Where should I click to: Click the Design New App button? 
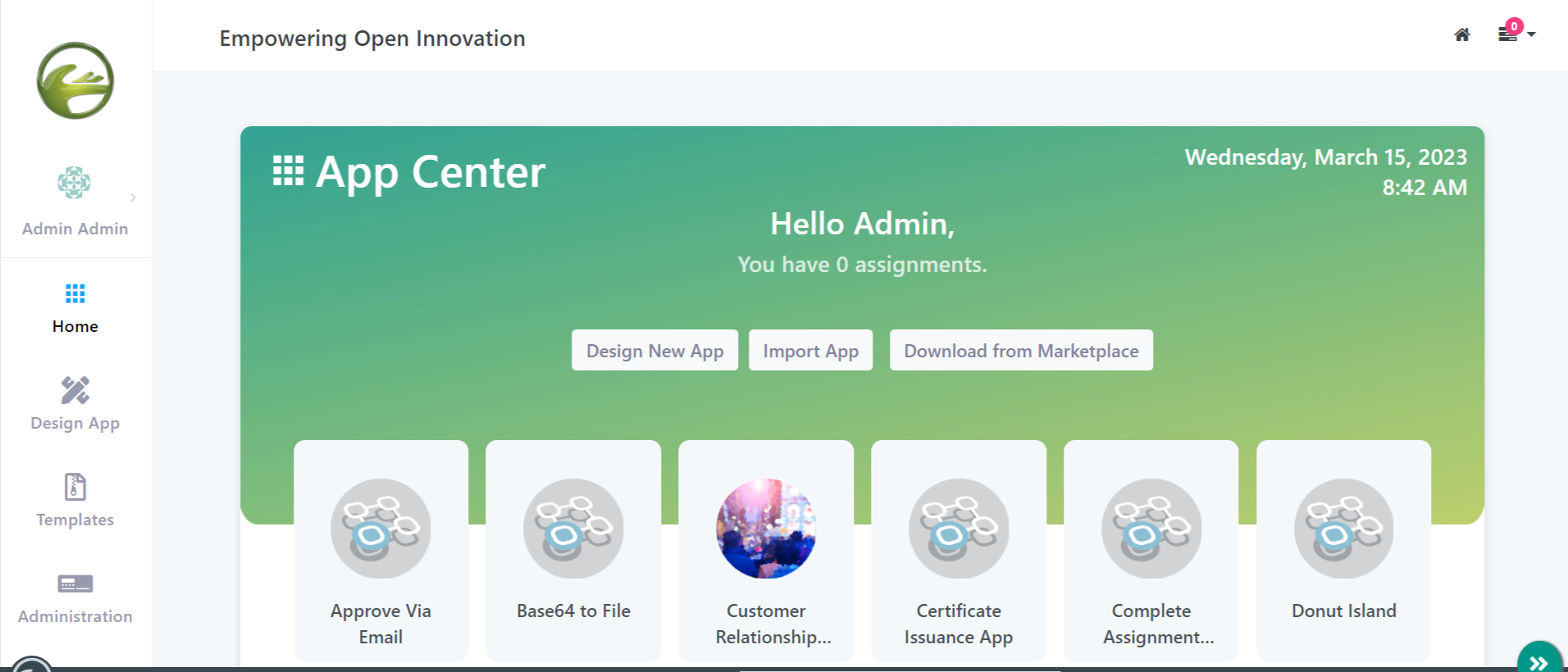click(654, 351)
